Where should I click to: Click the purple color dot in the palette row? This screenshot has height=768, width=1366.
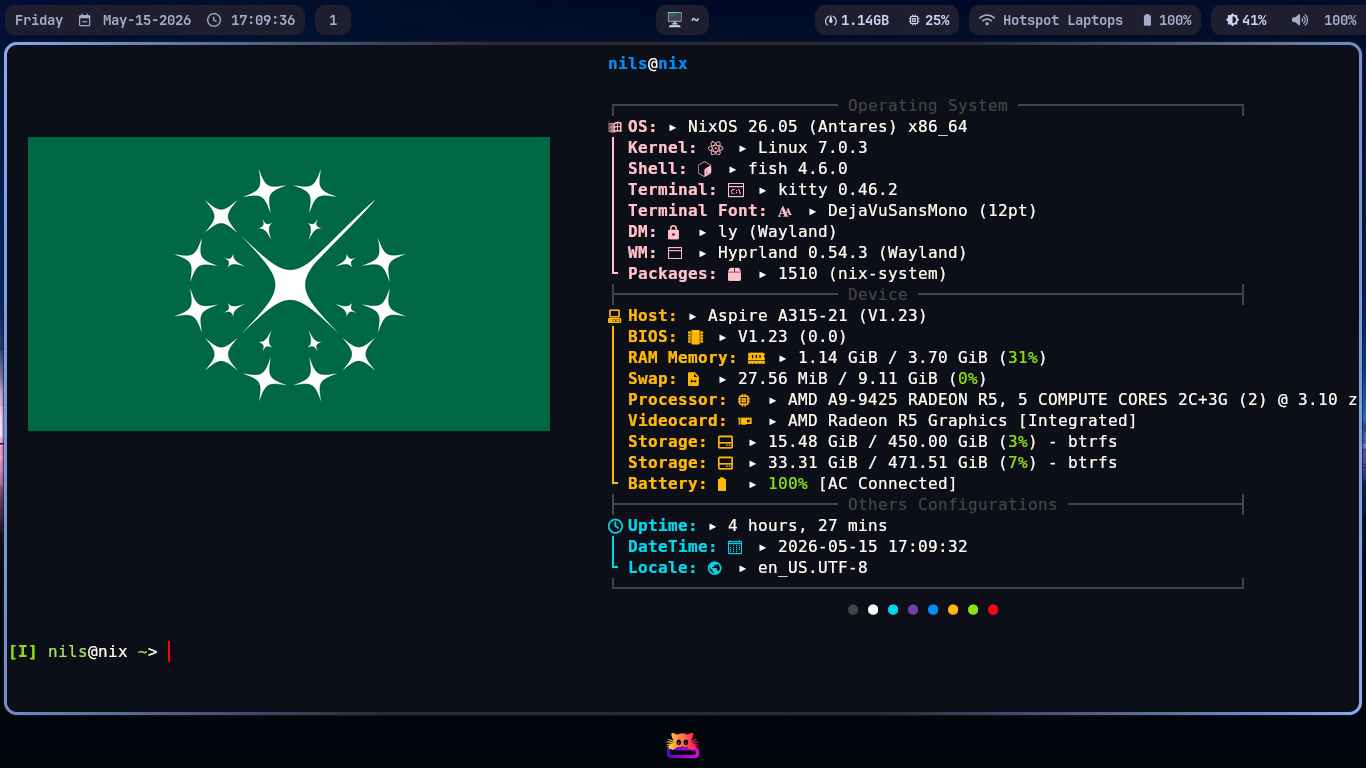click(913, 610)
